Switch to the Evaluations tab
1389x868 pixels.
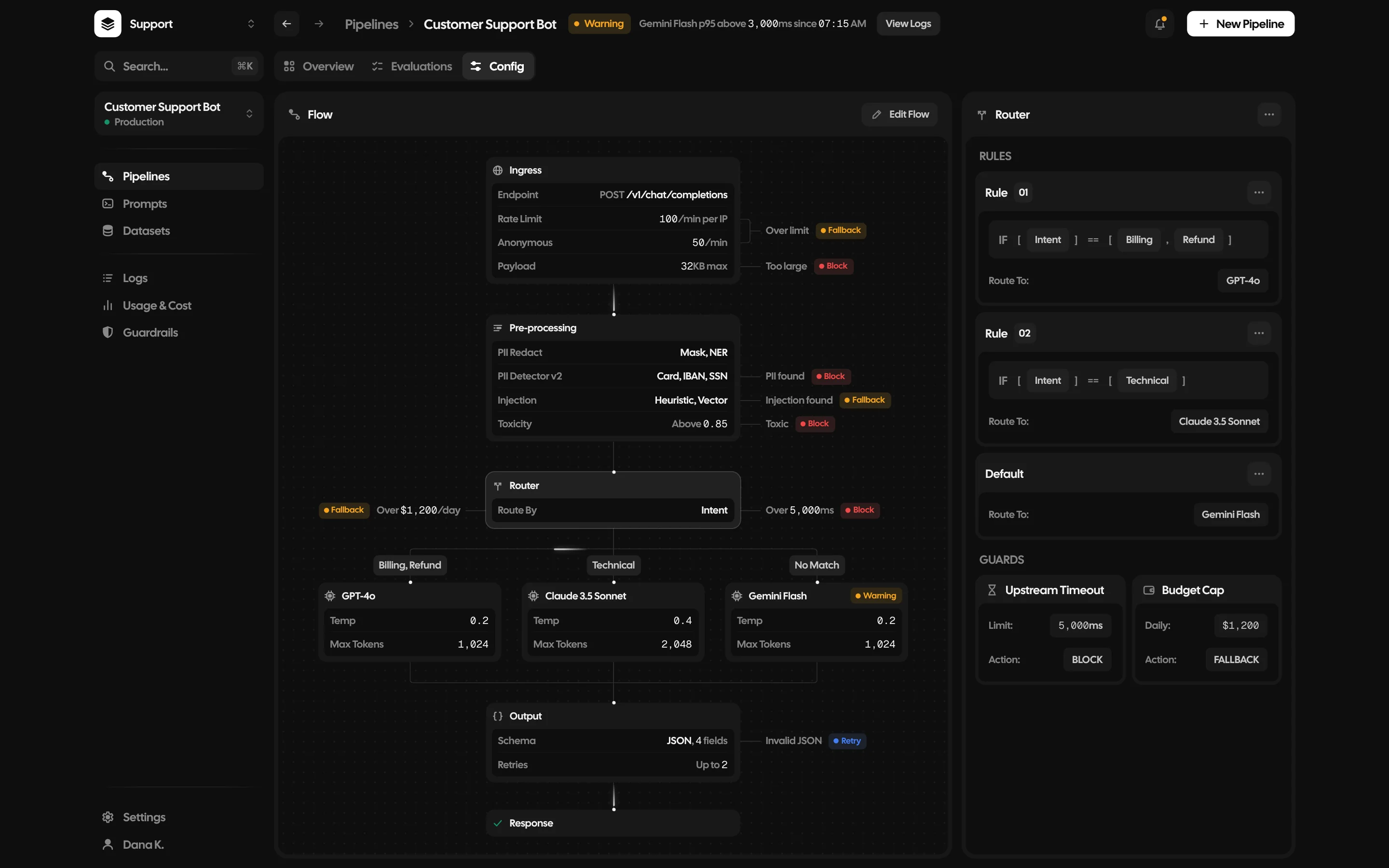(x=411, y=66)
